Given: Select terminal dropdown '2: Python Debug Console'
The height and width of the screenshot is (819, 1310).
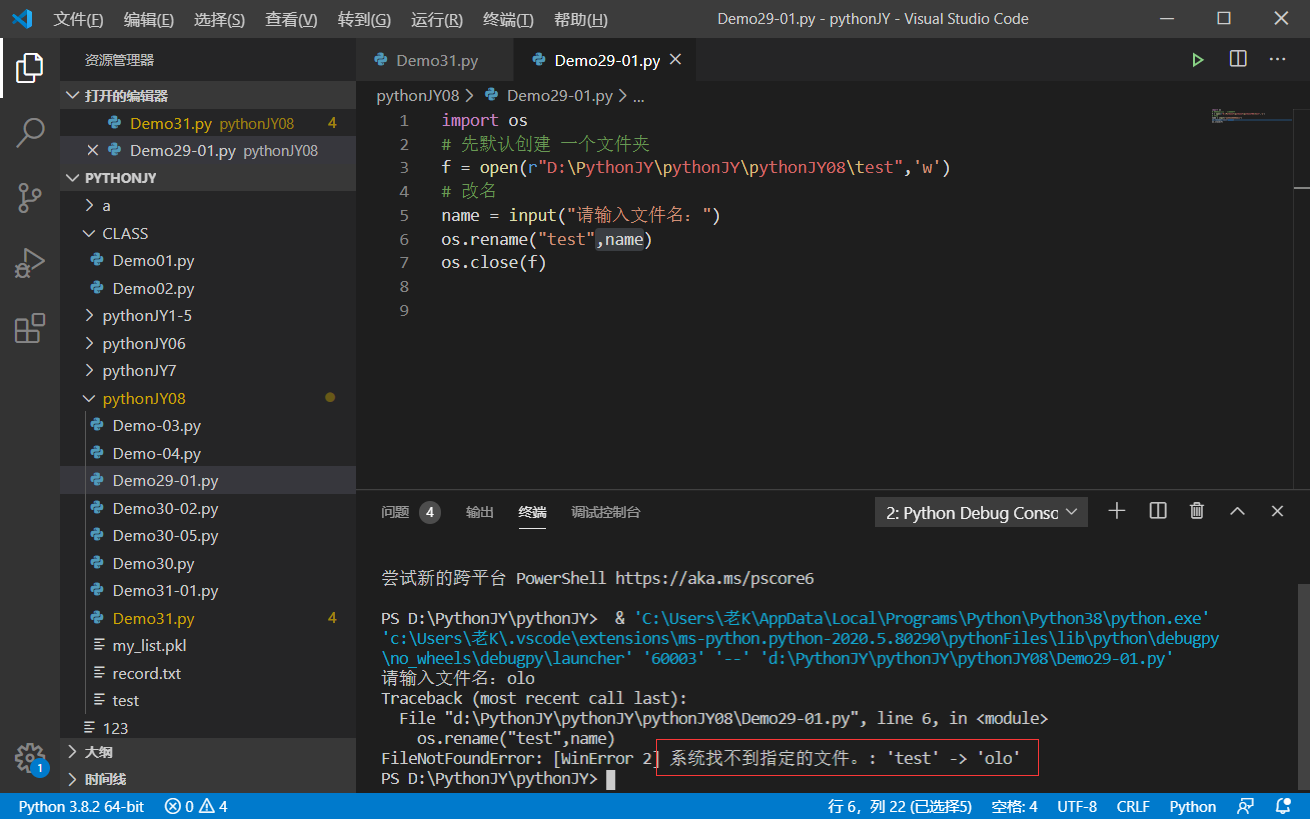Looking at the screenshot, I should click(981, 512).
